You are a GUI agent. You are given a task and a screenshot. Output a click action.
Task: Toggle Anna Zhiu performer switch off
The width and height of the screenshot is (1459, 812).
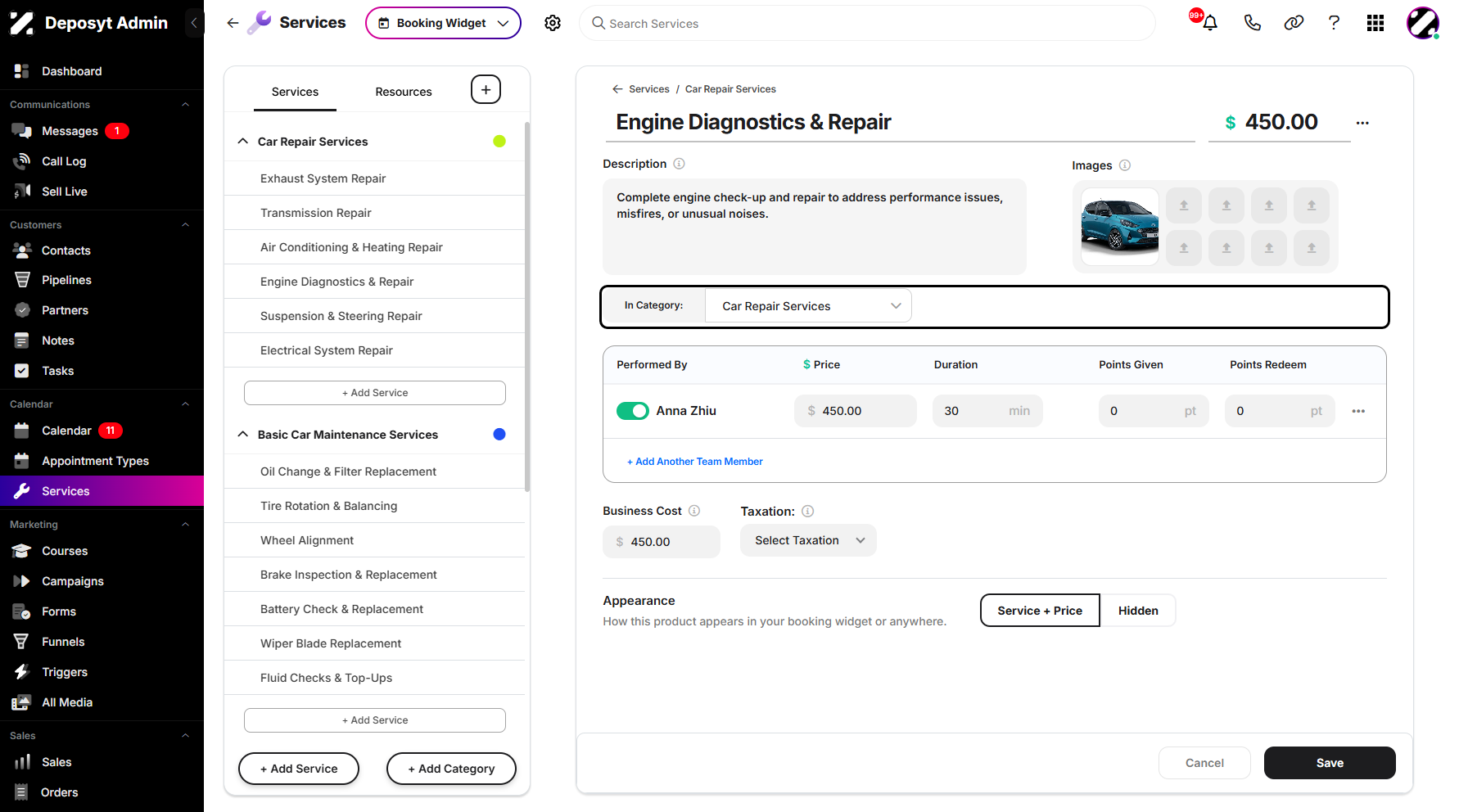click(x=633, y=411)
